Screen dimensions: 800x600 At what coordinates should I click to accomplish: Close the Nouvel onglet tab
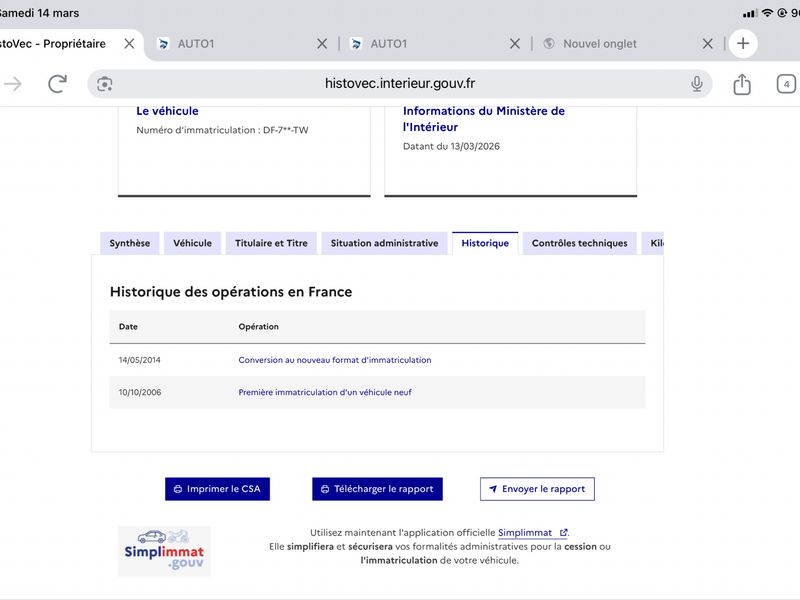pos(707,43)
